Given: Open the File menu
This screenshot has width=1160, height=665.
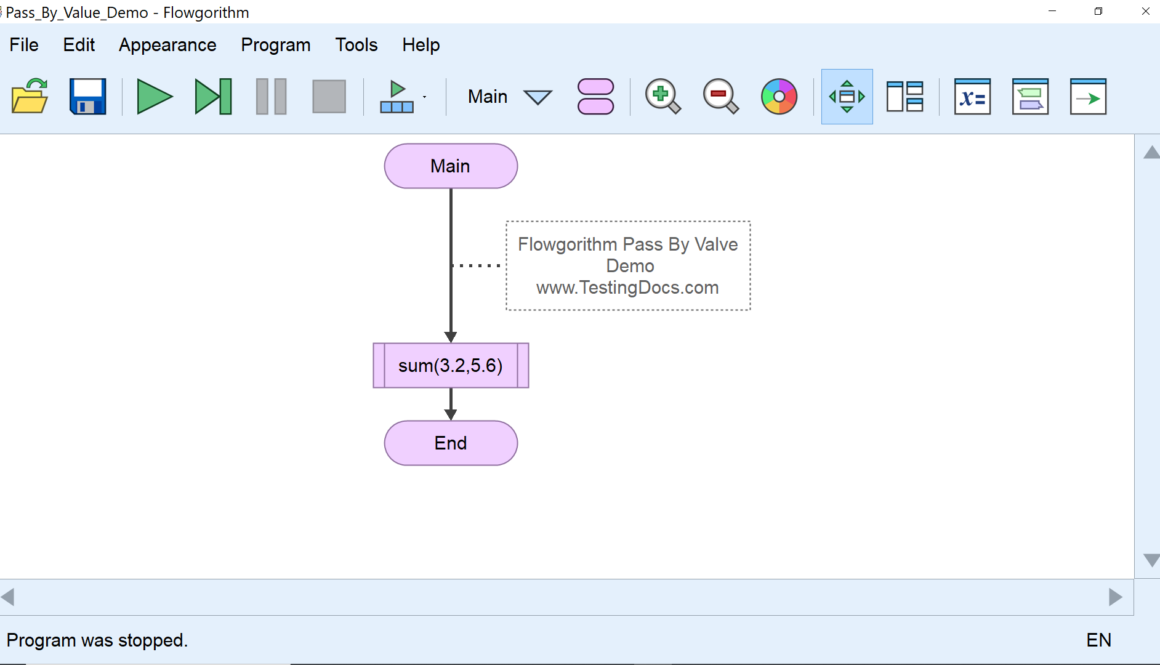Looking at the screenshot, I should click(x=24, y=45).
